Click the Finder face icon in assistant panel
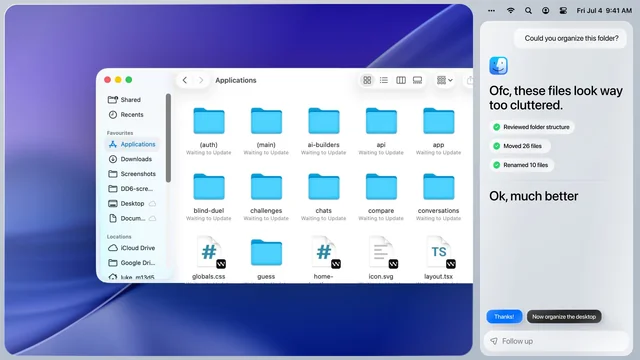The width and height of the screenshot is (640, 360). tap(498, 66)
